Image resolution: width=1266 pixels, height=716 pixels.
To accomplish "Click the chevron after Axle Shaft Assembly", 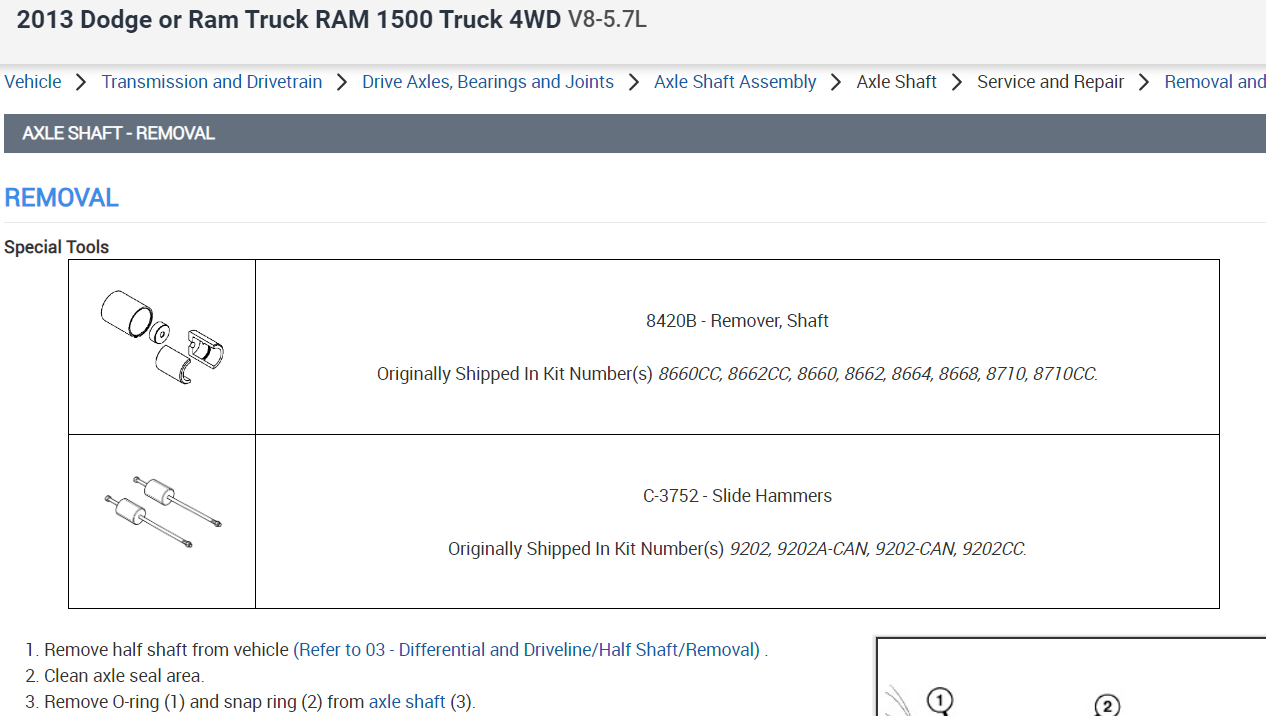I will tap(836, 82).
